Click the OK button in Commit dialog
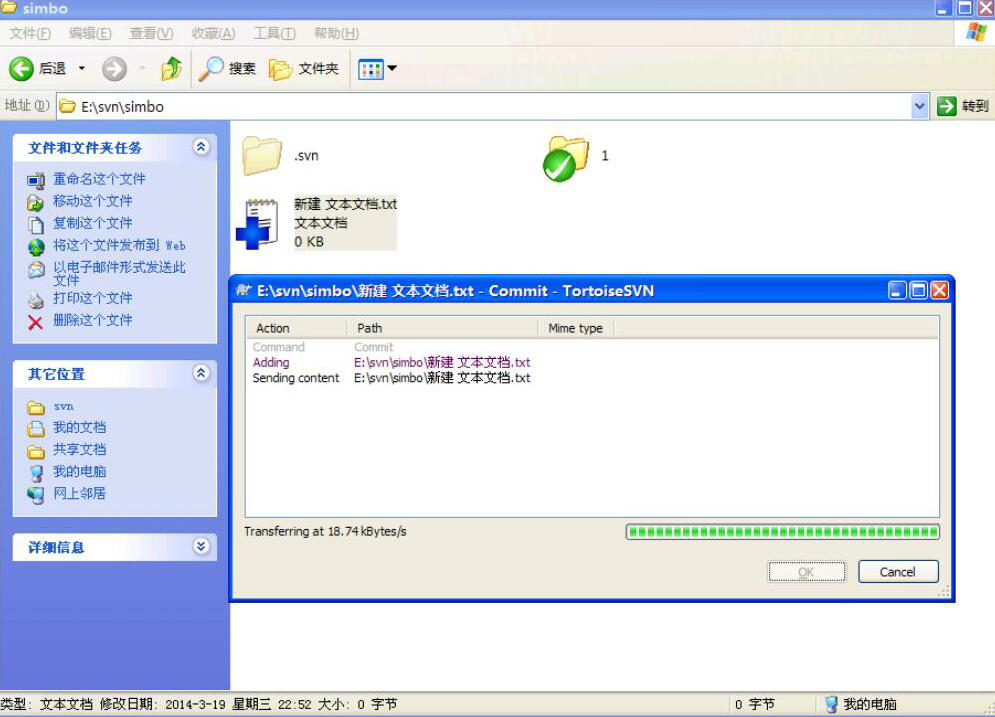 (x=807, y=572)
